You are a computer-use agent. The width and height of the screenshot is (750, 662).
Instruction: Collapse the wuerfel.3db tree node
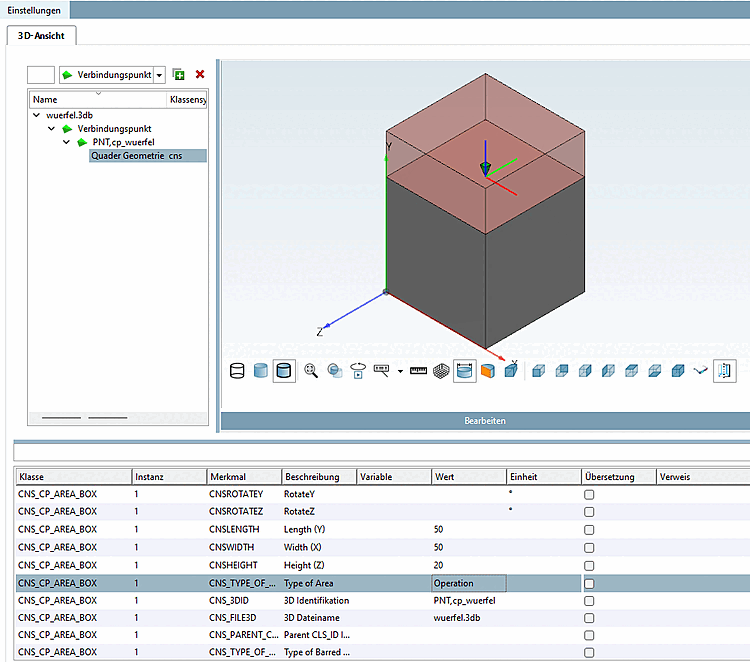37,116
